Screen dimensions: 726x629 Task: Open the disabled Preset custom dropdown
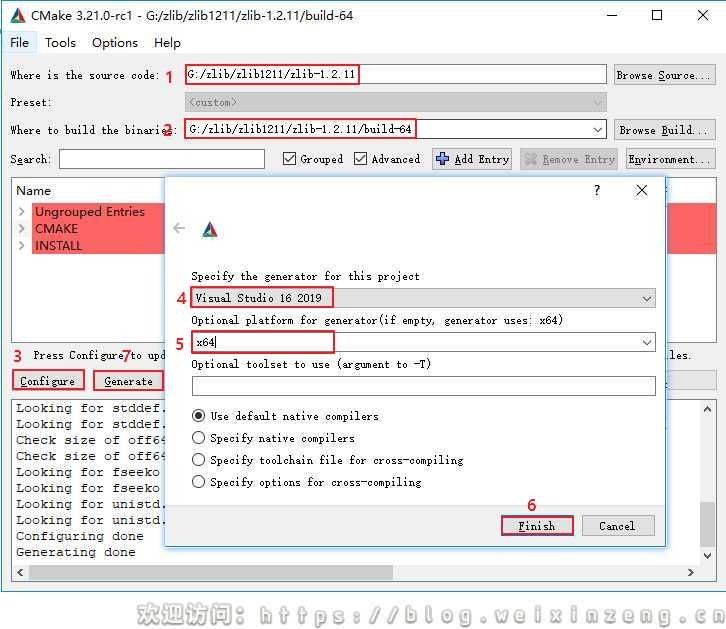(x=395, y=102)
